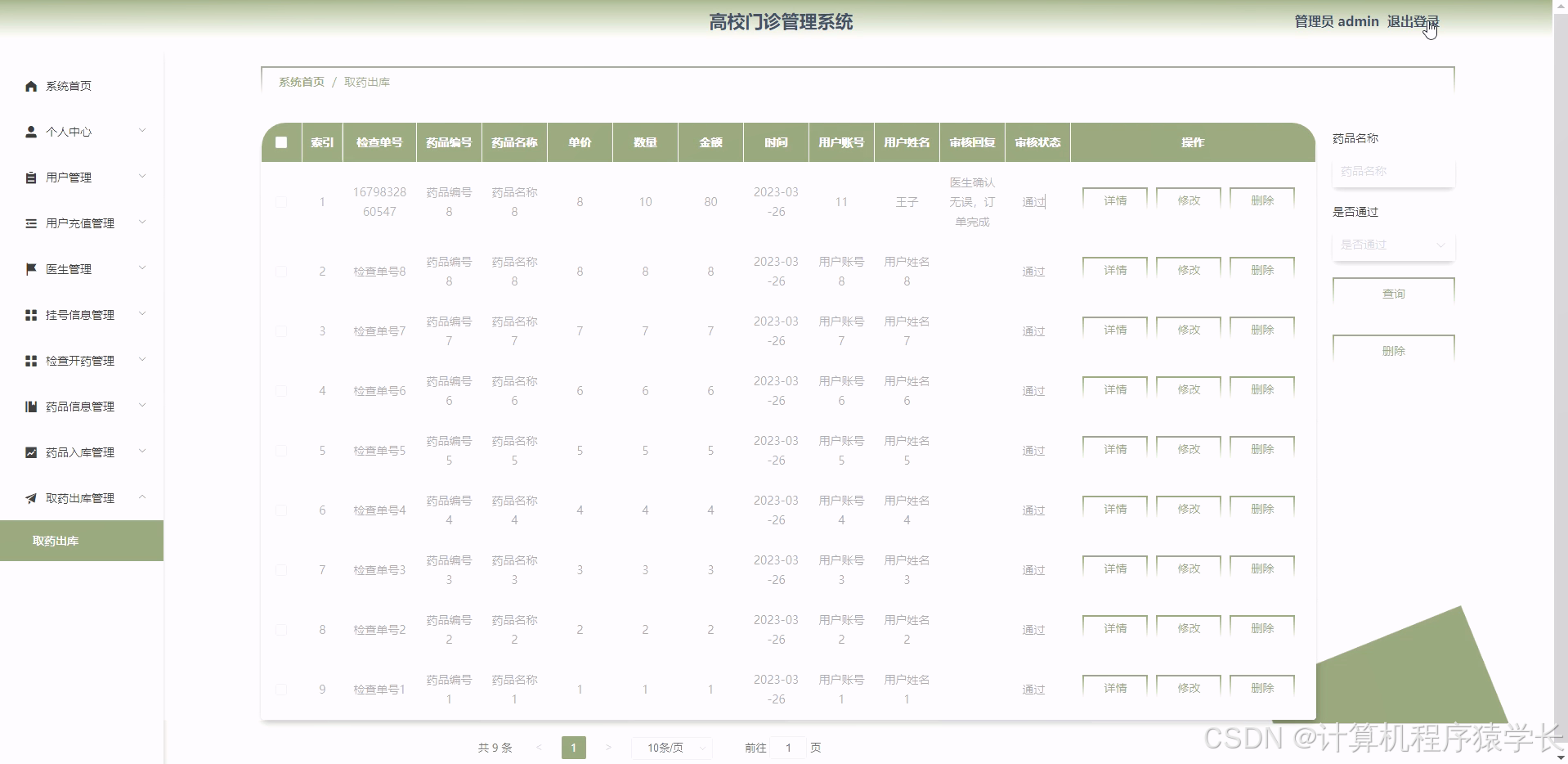This screenshot has width=1568, height=764.
Task: Check the checkbox for row 检查单号6
Action: click(x=281, y=391)
